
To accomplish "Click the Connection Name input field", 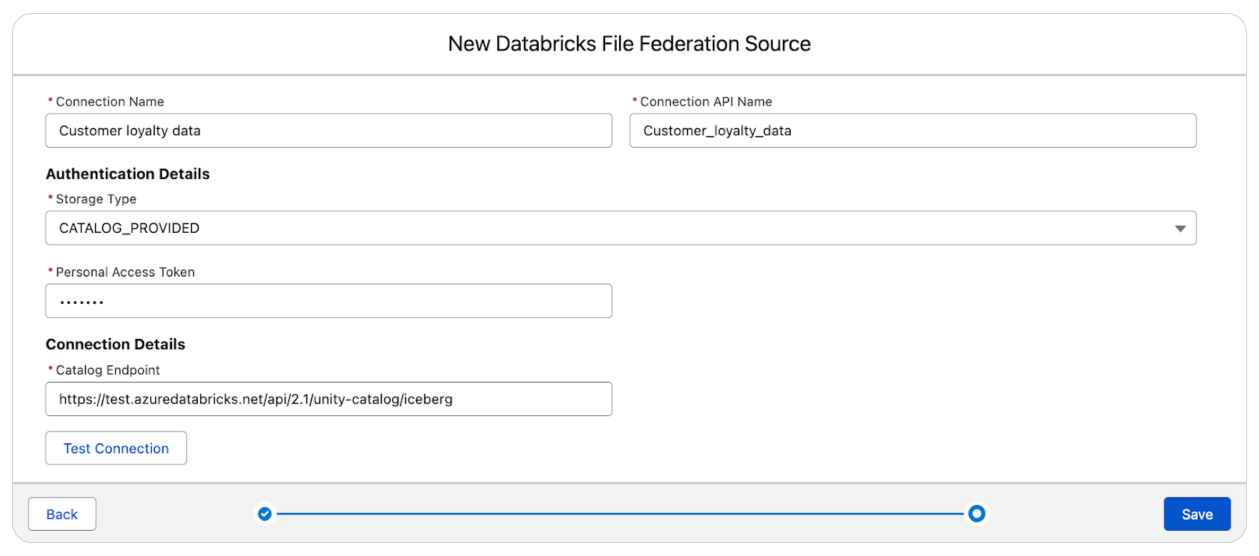I will (328, 131).
